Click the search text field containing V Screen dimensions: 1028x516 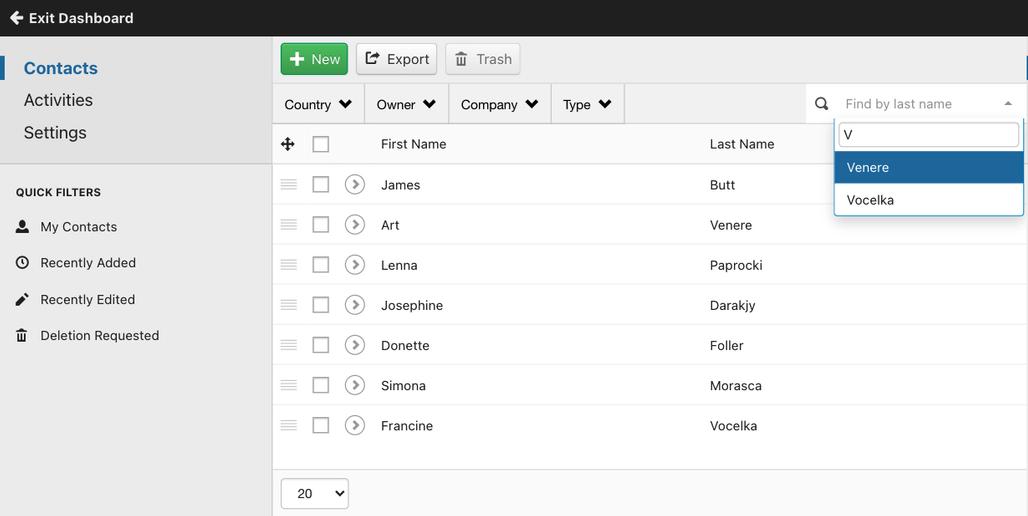928,135
